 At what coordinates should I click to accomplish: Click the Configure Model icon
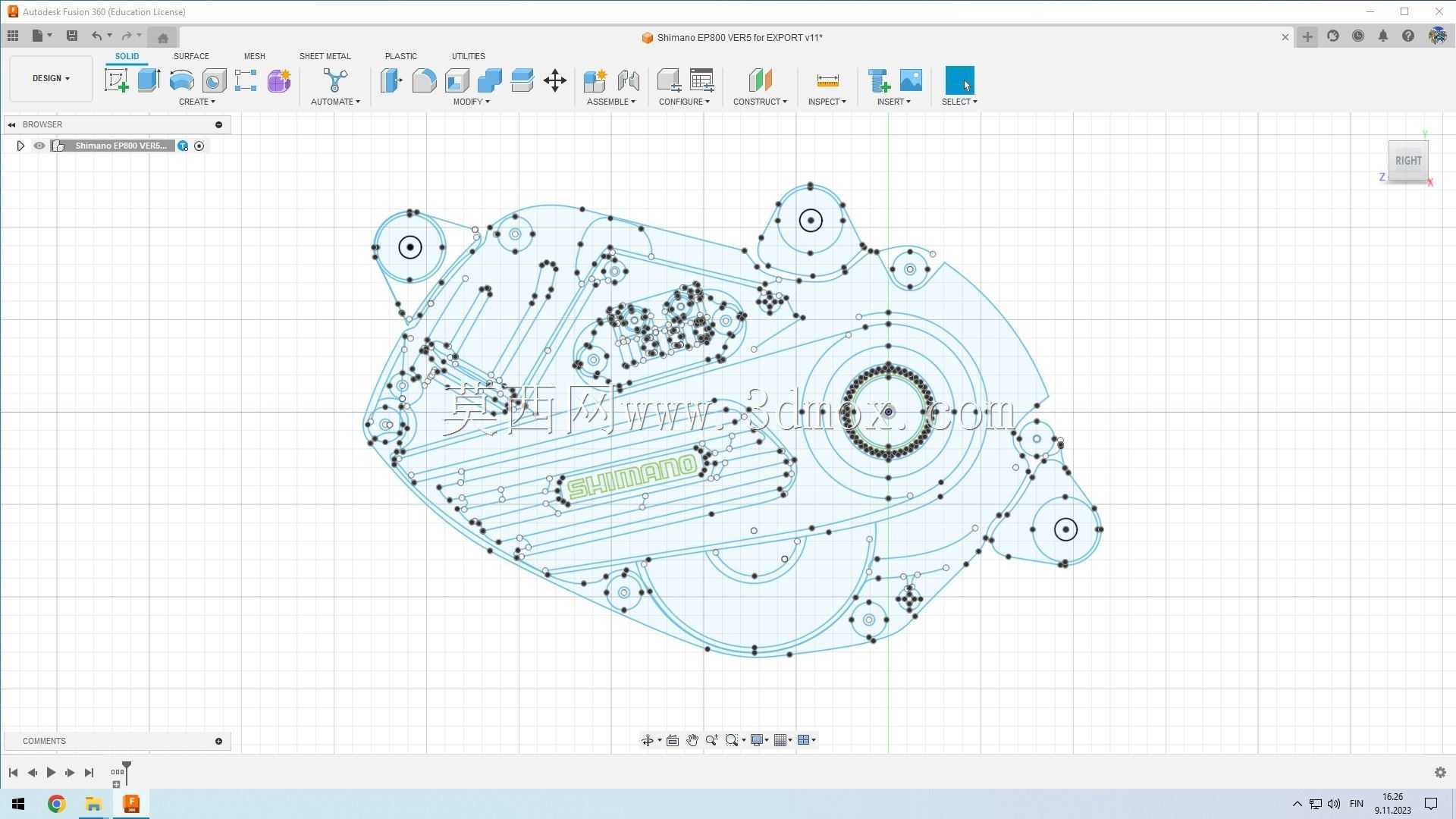pos(669,80)
